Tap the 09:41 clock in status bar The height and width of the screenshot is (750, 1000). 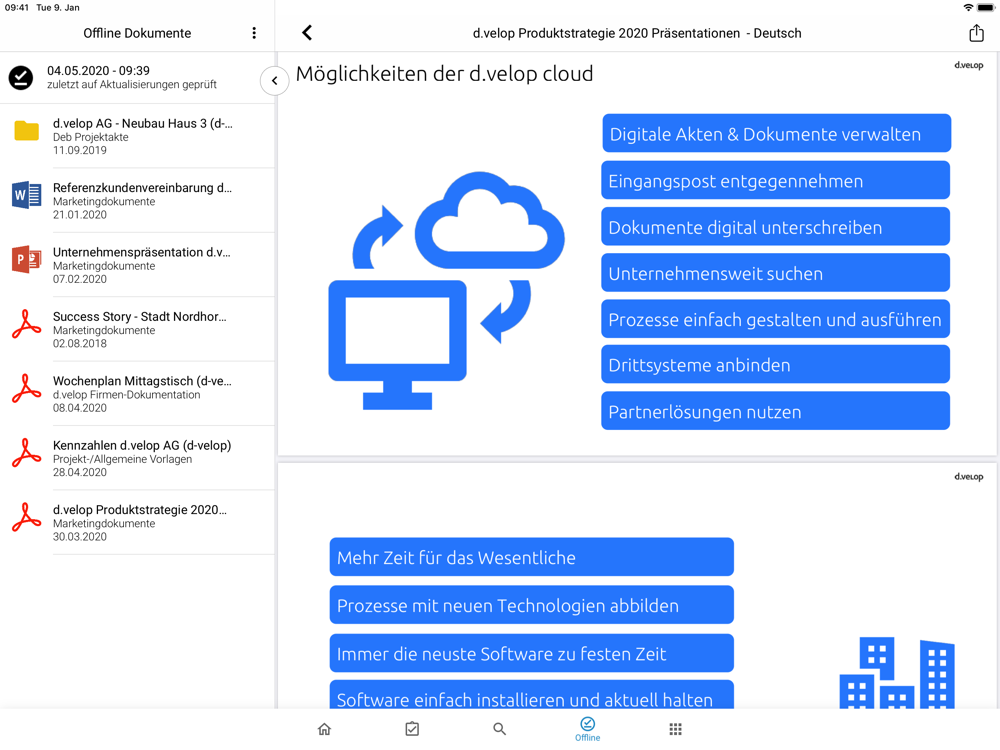[17, 8]
